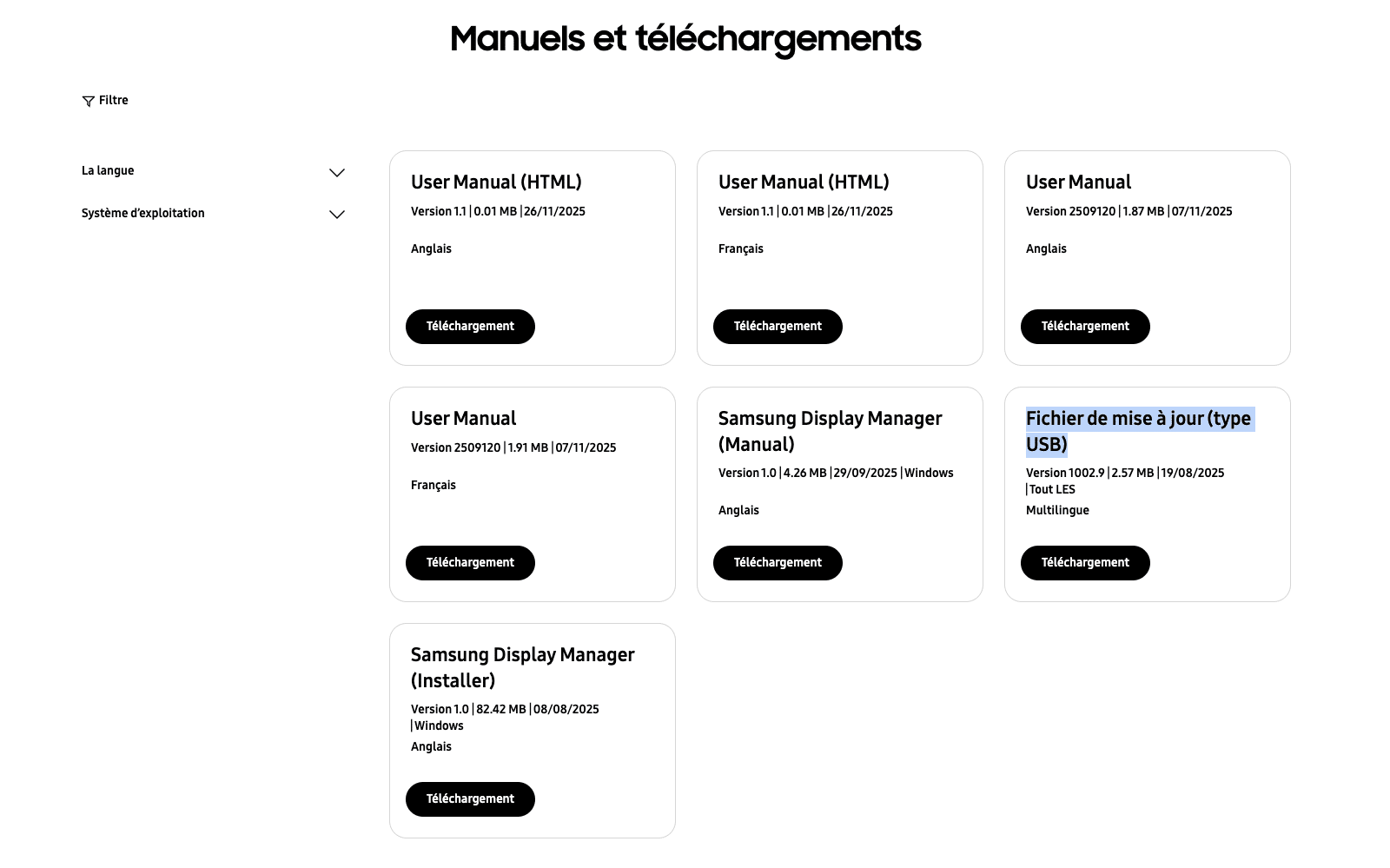1390x868 pixels.
Task: Click User Manual title for version 2509120 Anglais
Action: [1078, 182]
